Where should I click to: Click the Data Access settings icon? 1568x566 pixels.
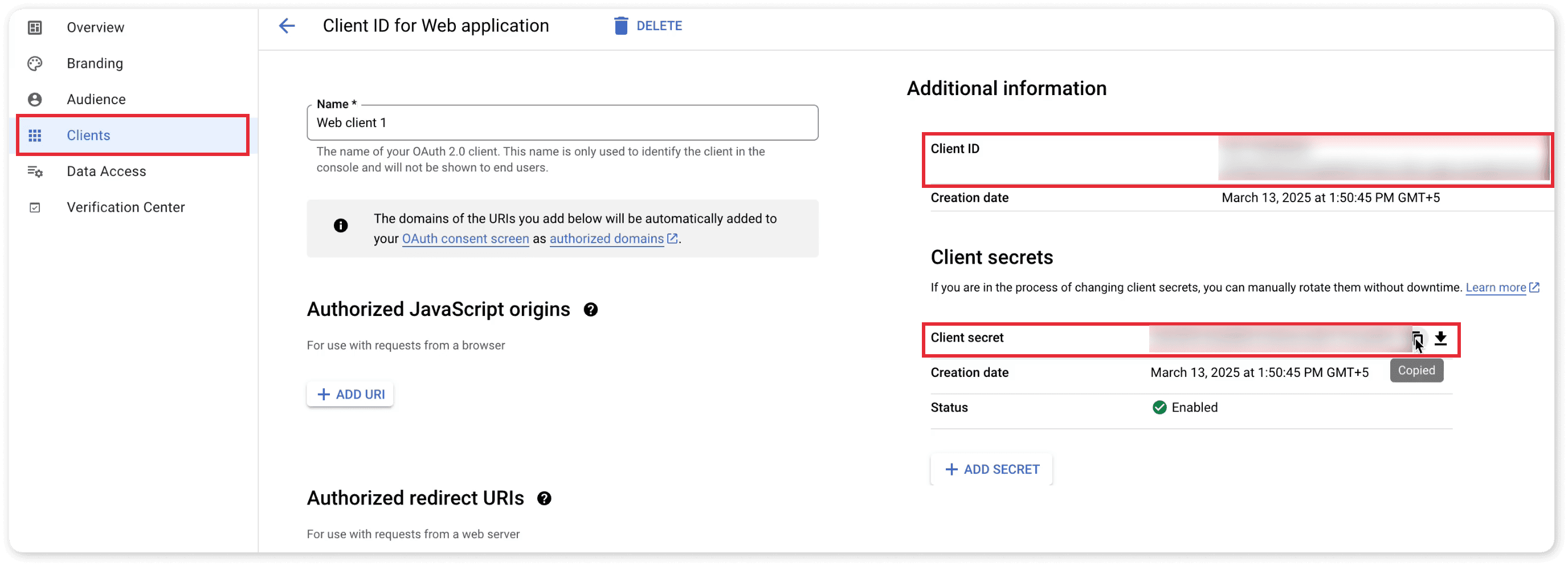(35, 171)
